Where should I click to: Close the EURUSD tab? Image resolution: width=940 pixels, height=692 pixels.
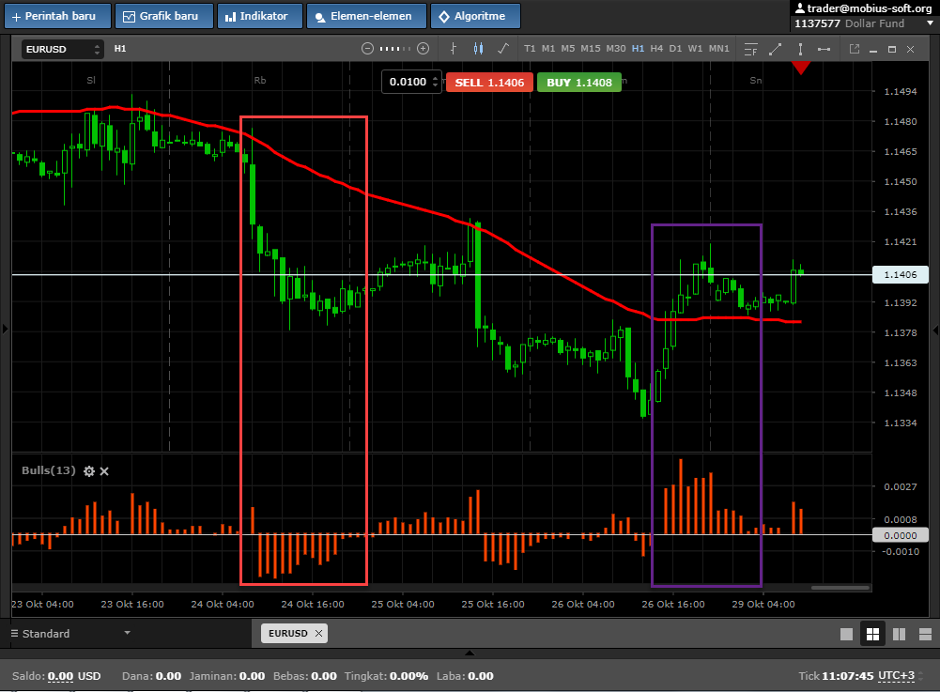318,633
